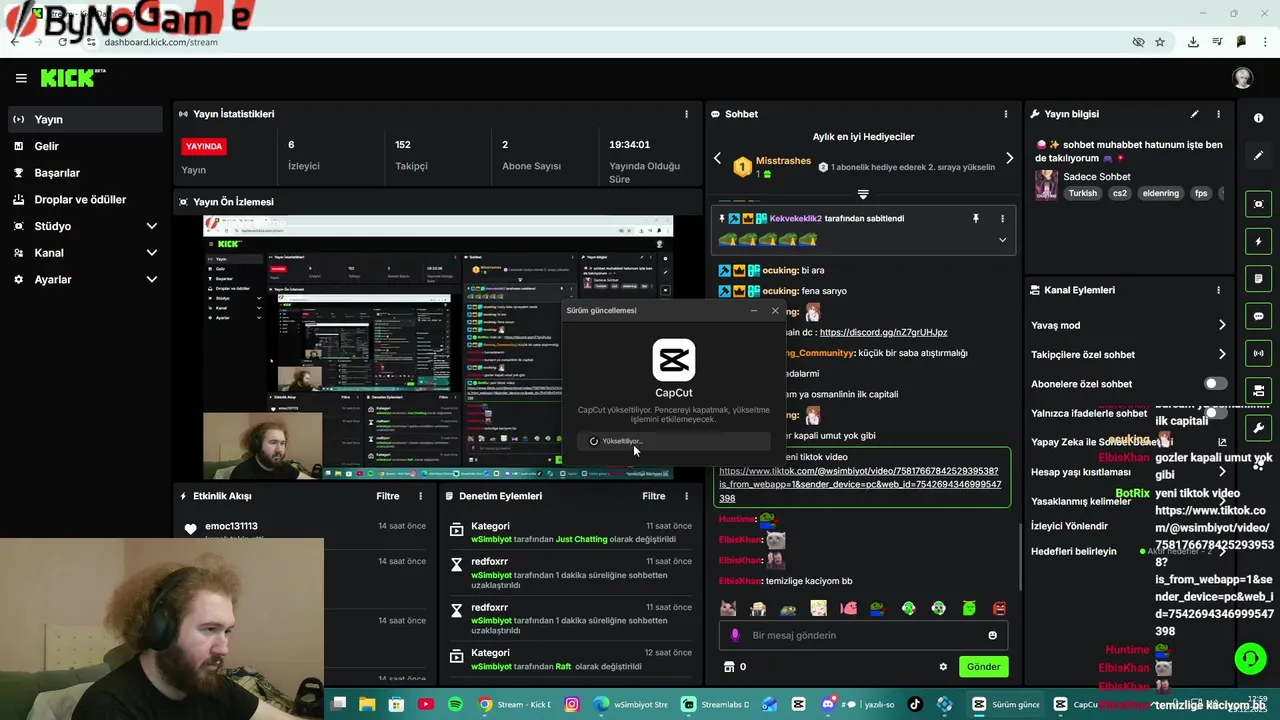Screen dimensions: 1280x720
Task: Open YouTube from the taskbar
Action: pos(426,704)
